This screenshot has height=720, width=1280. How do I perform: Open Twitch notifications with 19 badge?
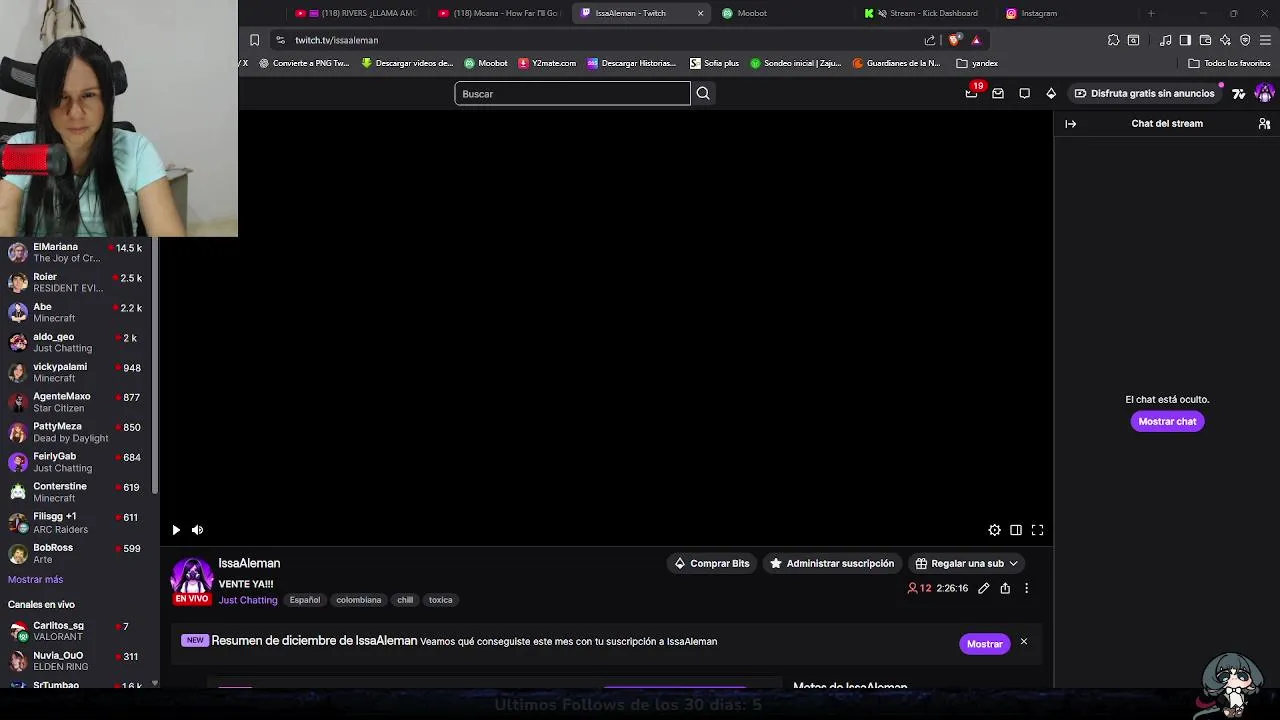click(x=972, y=92)
